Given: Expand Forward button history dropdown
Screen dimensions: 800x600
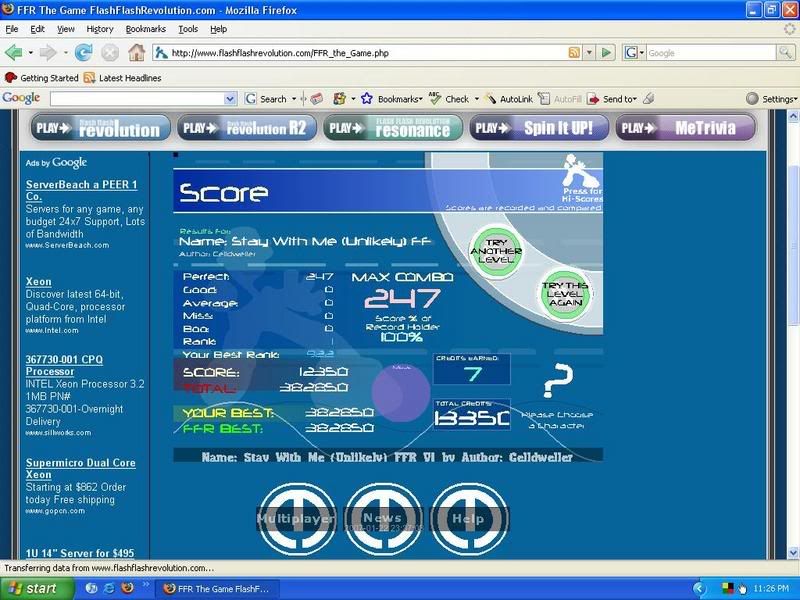Looking at the screenshot, I should coord(65,53).
